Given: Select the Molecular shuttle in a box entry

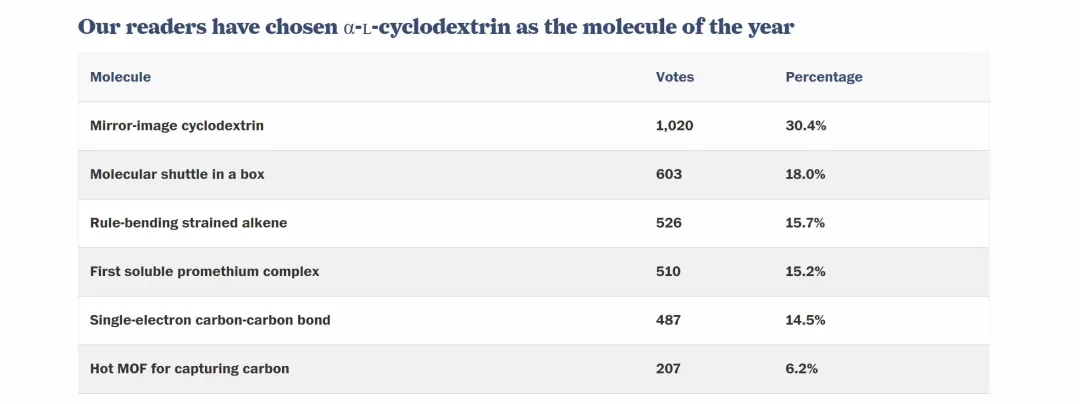Looking at the screenshot, I should (177, 174).
